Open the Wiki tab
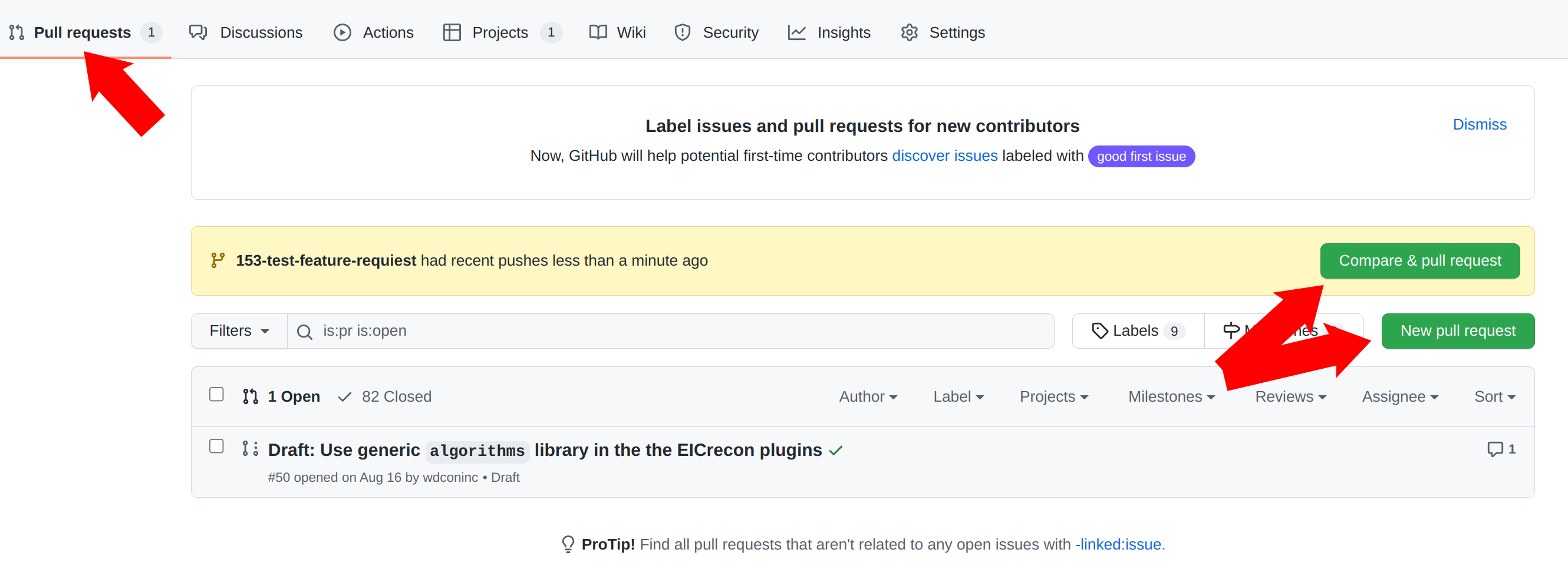The height and width of the screenshot is (579, 1568). coord(617,32)
